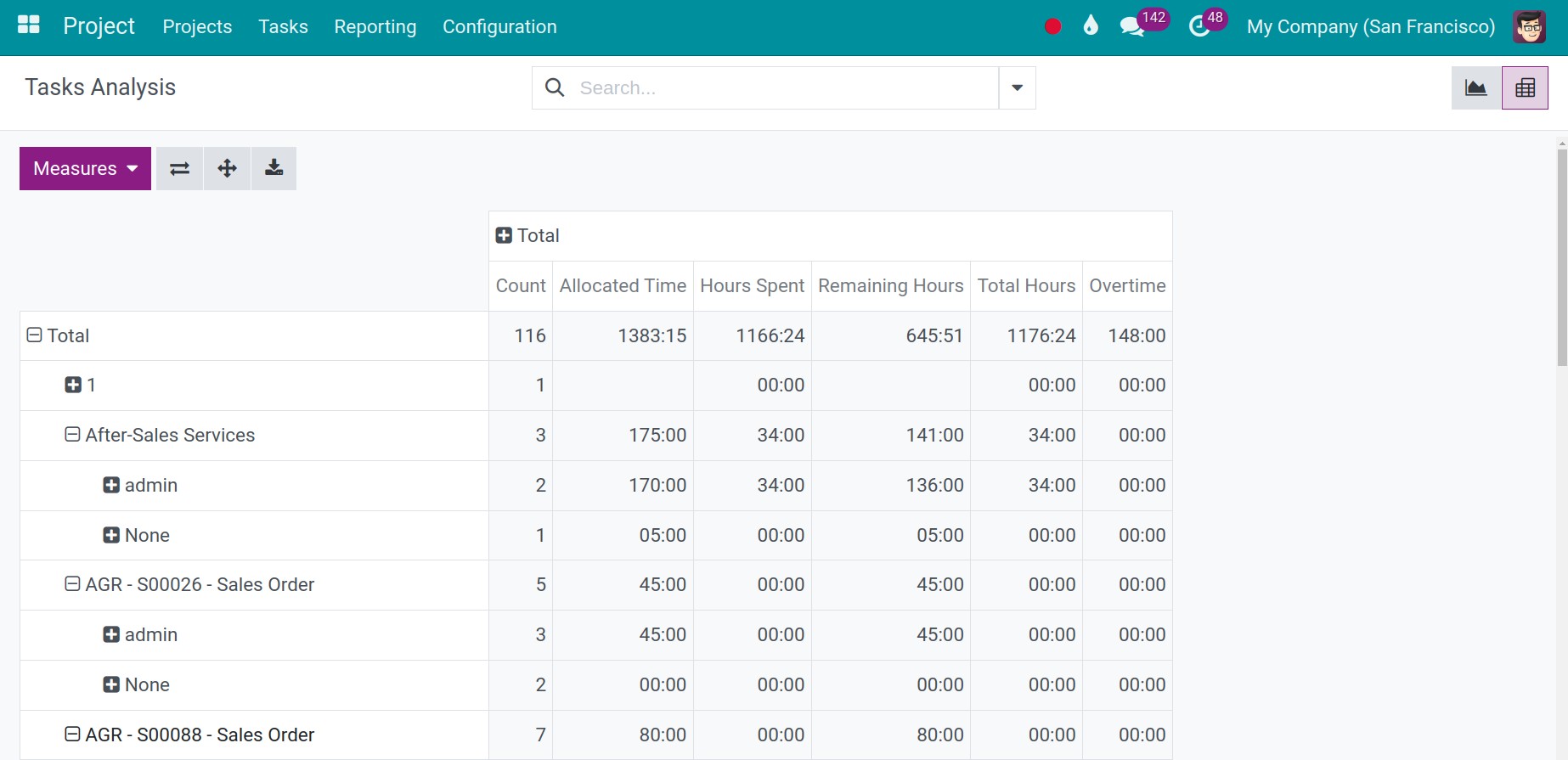Viewport: 1568px width, 760px height.
Task: Click Total Hours value 1176:24
Action: pos(1026,335)
